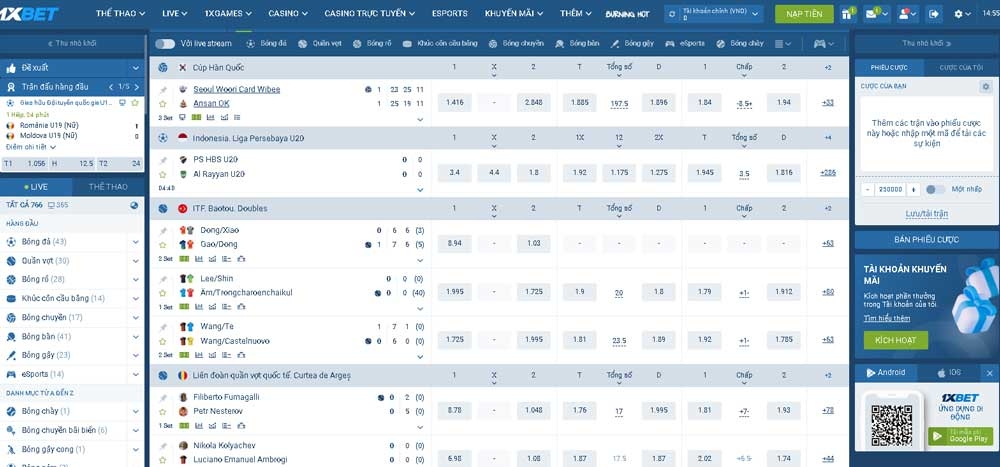Open the grid list view icon menu
This screenshot has height=467, width=1000.
pyautogui.click(x=783, y=43)
